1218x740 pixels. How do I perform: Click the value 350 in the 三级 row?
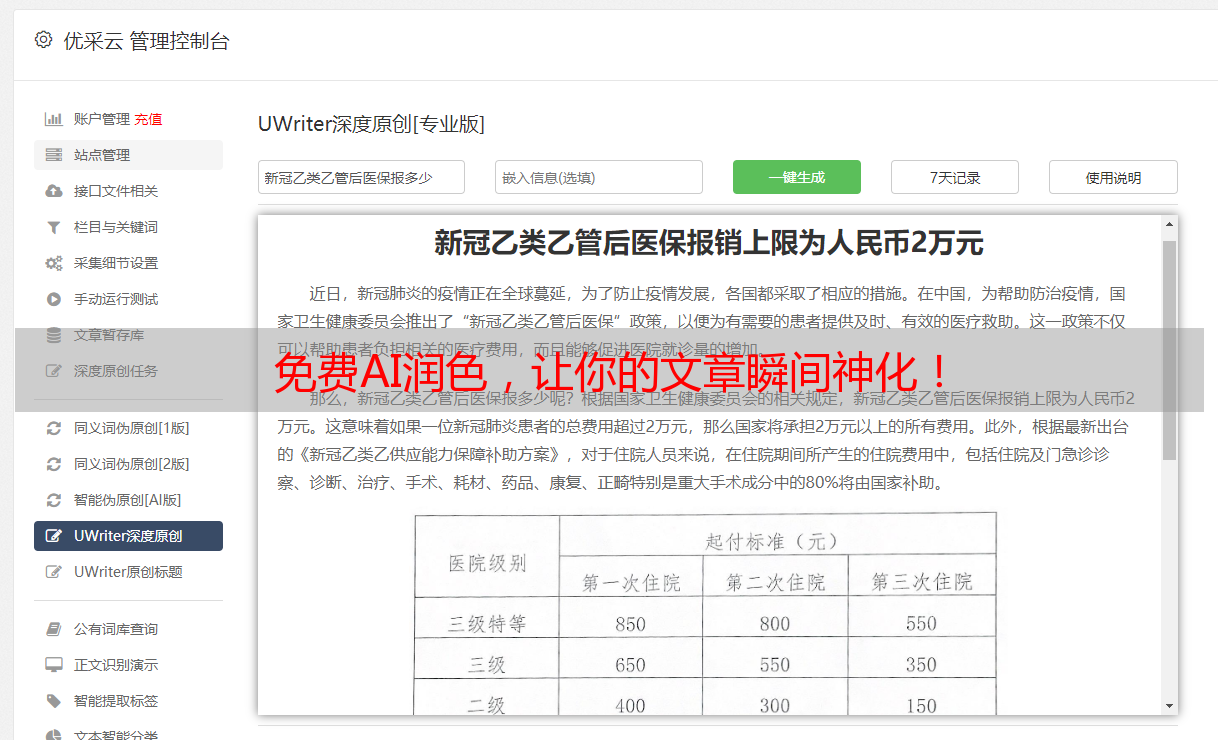(x=921, y=665)
